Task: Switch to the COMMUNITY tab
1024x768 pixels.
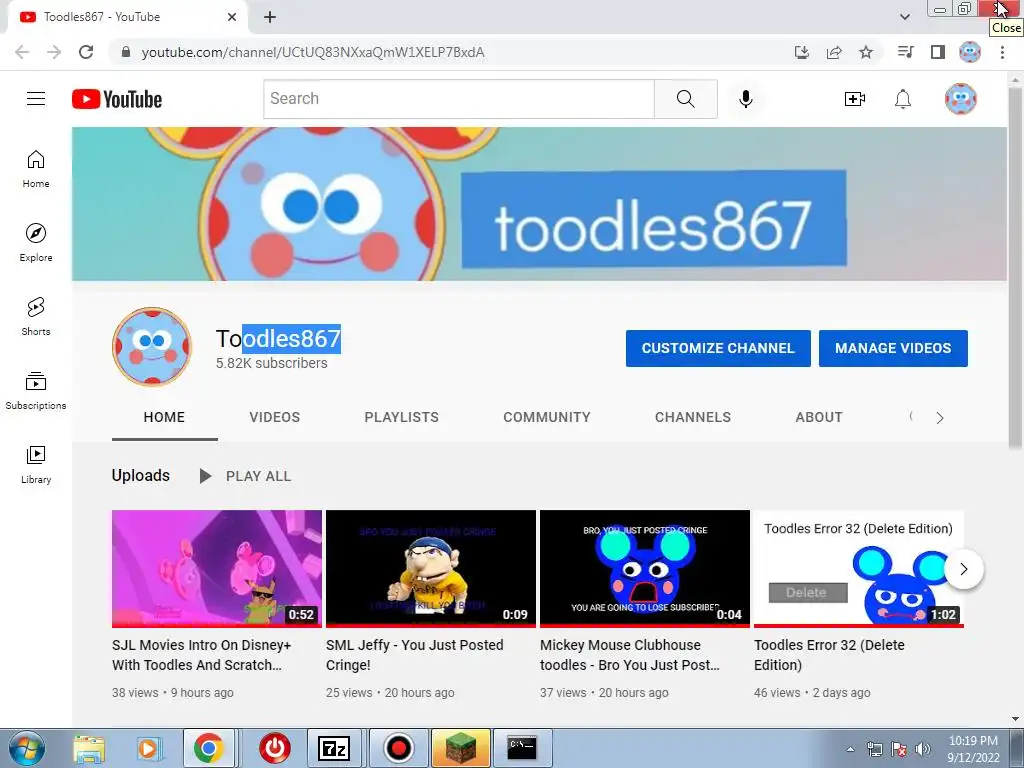Action: 547,417
